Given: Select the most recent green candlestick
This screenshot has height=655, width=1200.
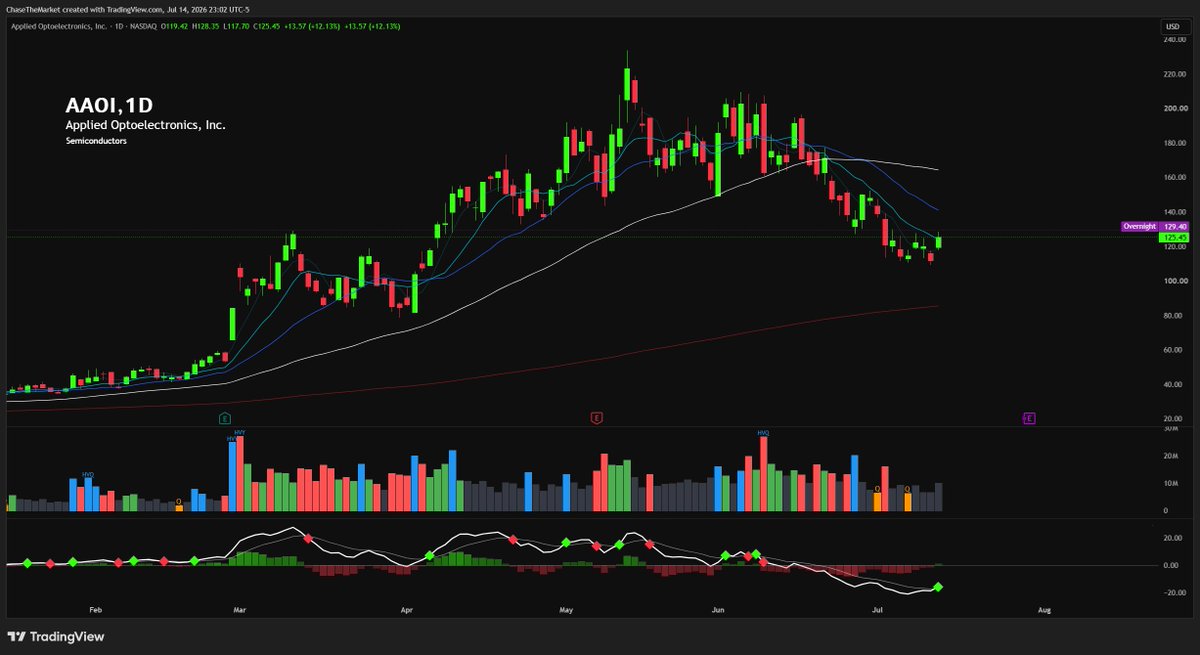Looking at the screenshot, I should [938, 241].
